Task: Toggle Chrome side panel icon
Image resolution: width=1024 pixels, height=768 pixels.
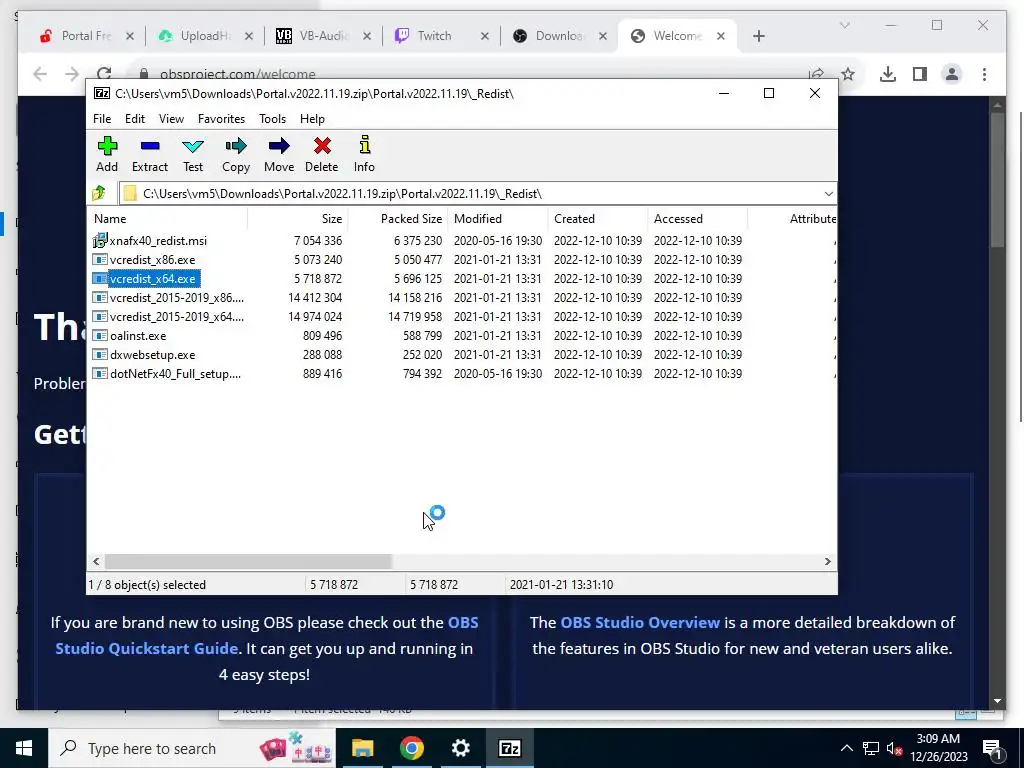Action: [920, 74]
